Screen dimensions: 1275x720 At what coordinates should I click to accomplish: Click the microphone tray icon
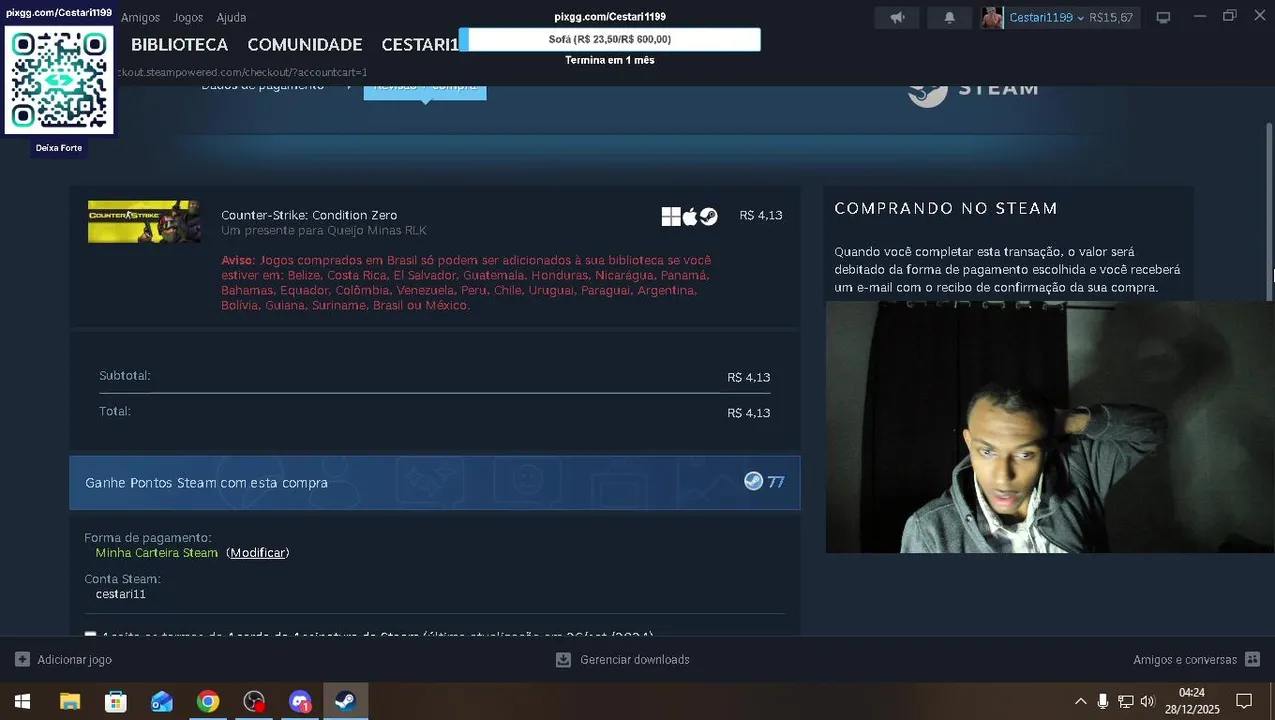point(1103,701)
